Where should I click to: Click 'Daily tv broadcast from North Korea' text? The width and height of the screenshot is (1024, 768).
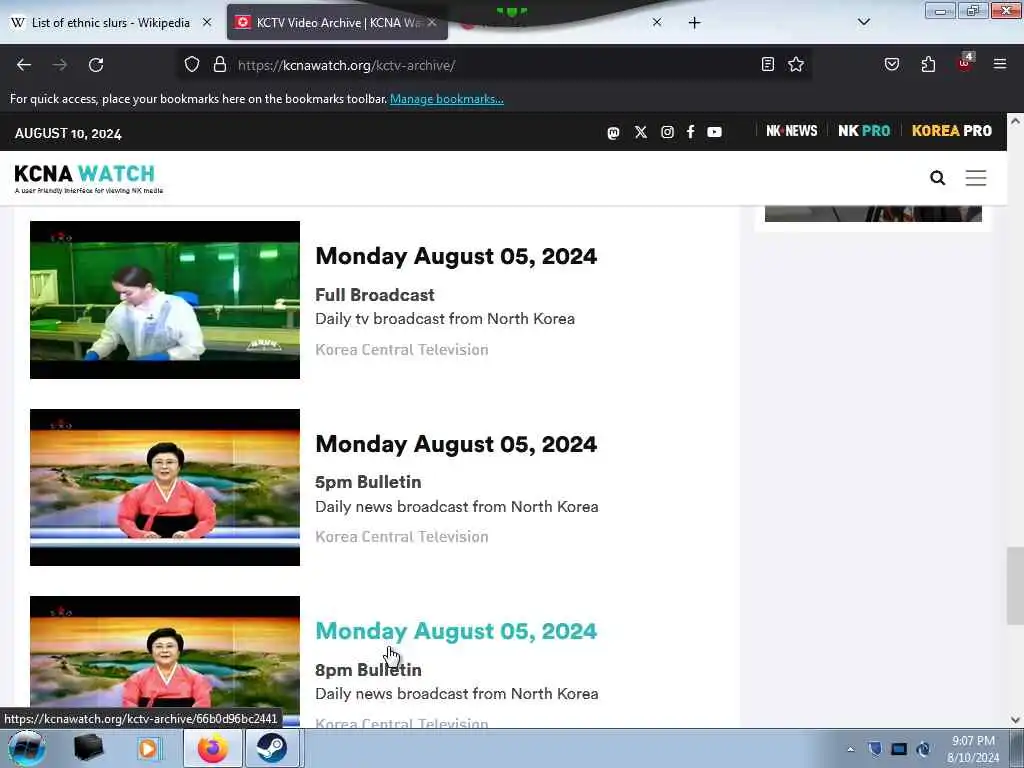[445, 319]
